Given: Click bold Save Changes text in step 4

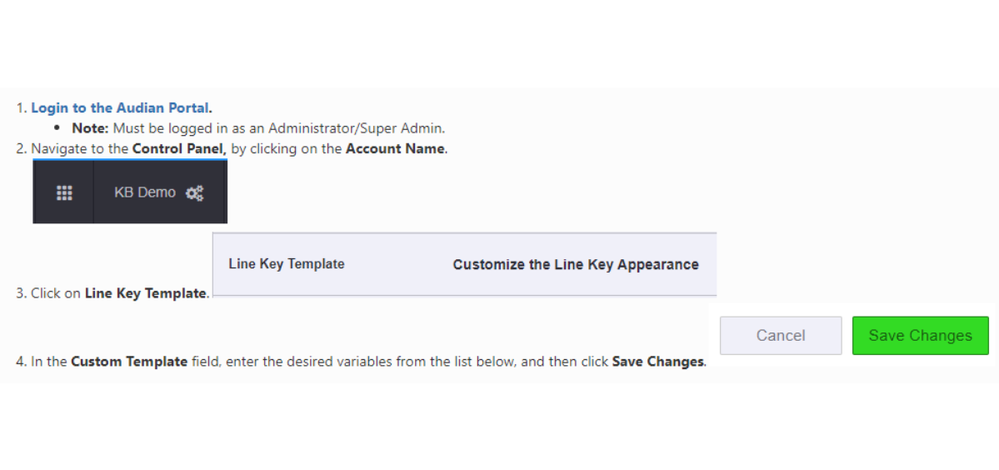Looking at the screenshot, I should [x=658, y=362].
